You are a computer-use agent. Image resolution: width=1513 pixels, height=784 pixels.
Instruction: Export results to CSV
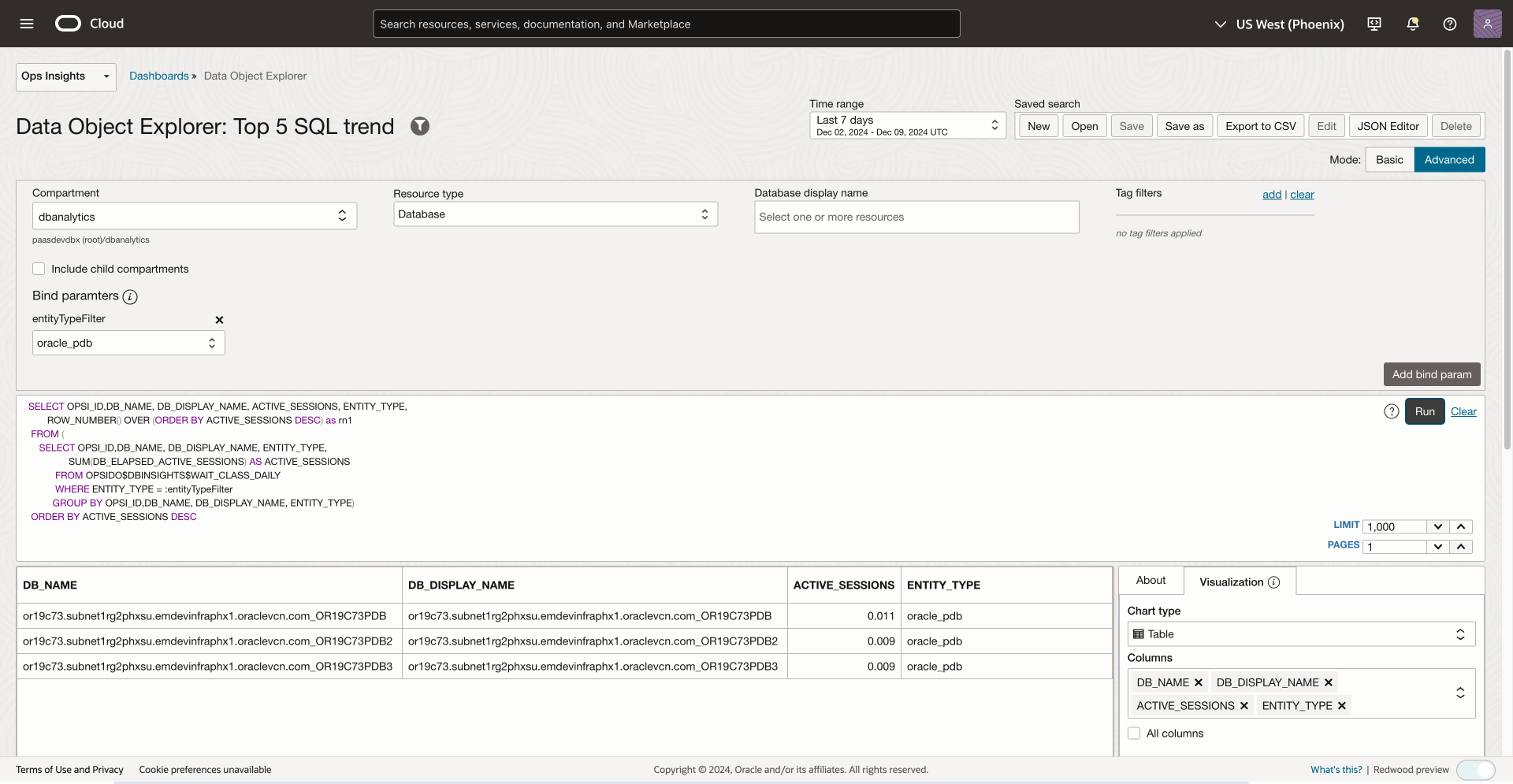(1261, 126)
